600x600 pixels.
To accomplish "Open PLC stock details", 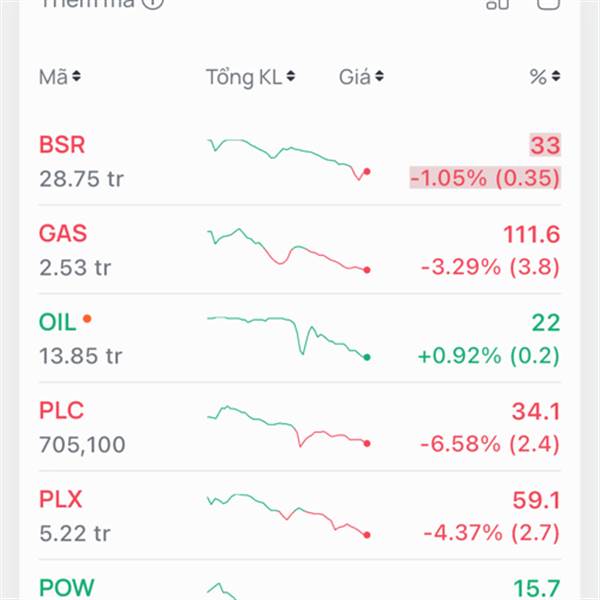I will [x=61, y=410].
